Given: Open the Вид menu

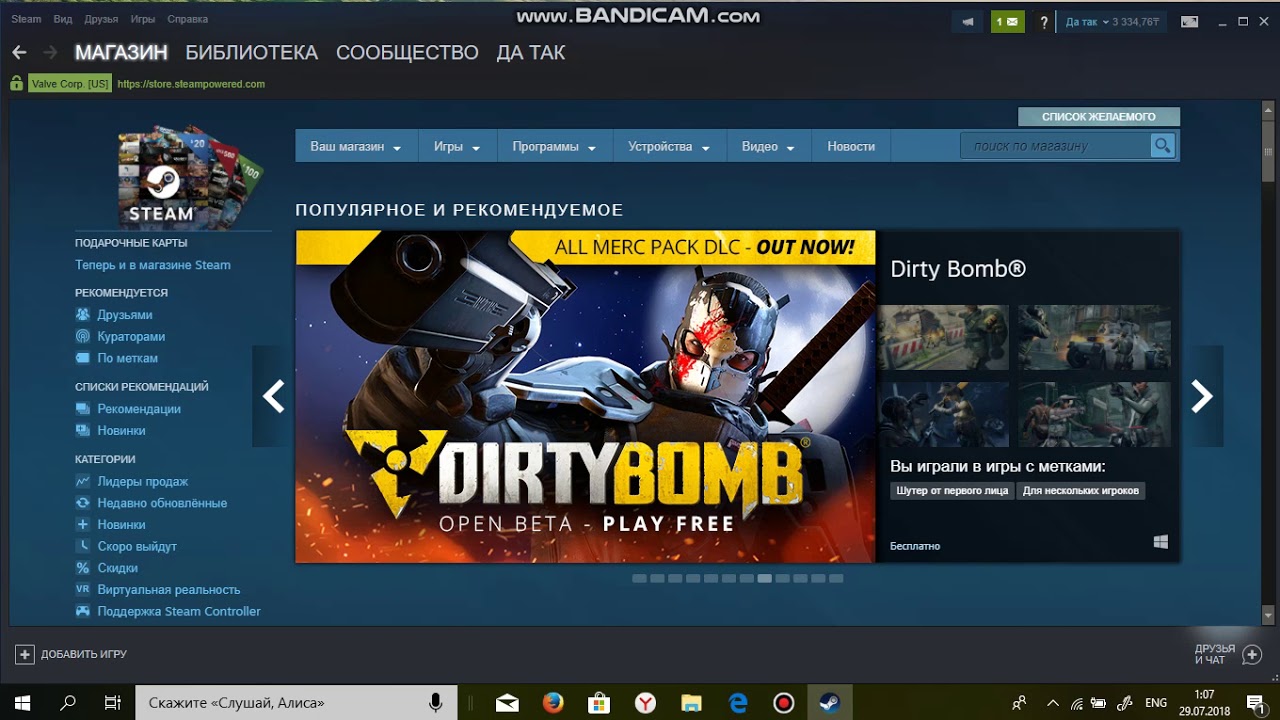Looking at the screenshot, I should pos(63,19).
